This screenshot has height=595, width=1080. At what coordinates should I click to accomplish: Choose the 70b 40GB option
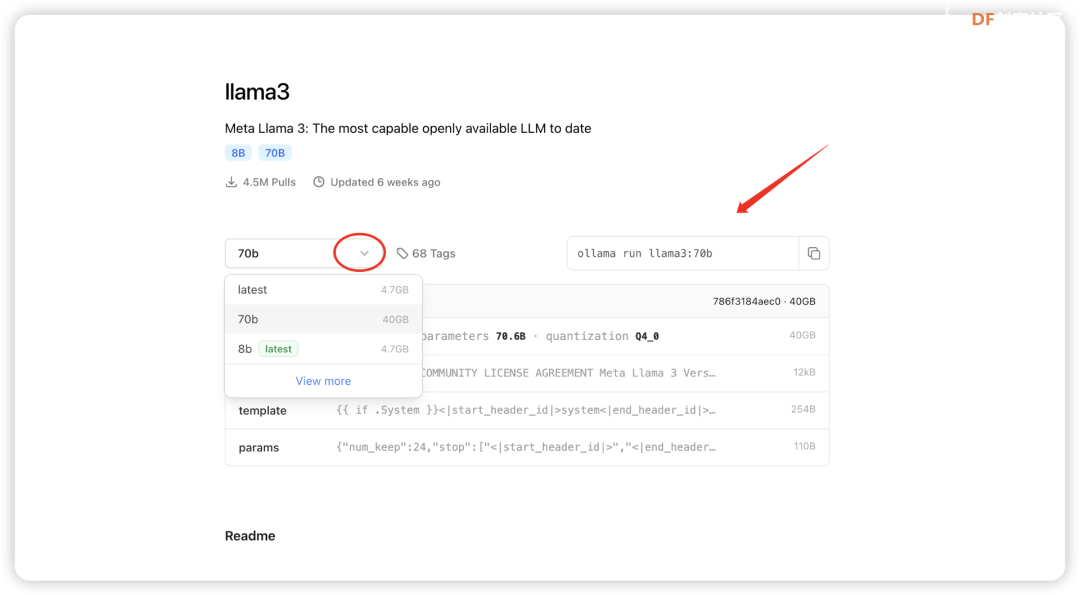[323, 320]
